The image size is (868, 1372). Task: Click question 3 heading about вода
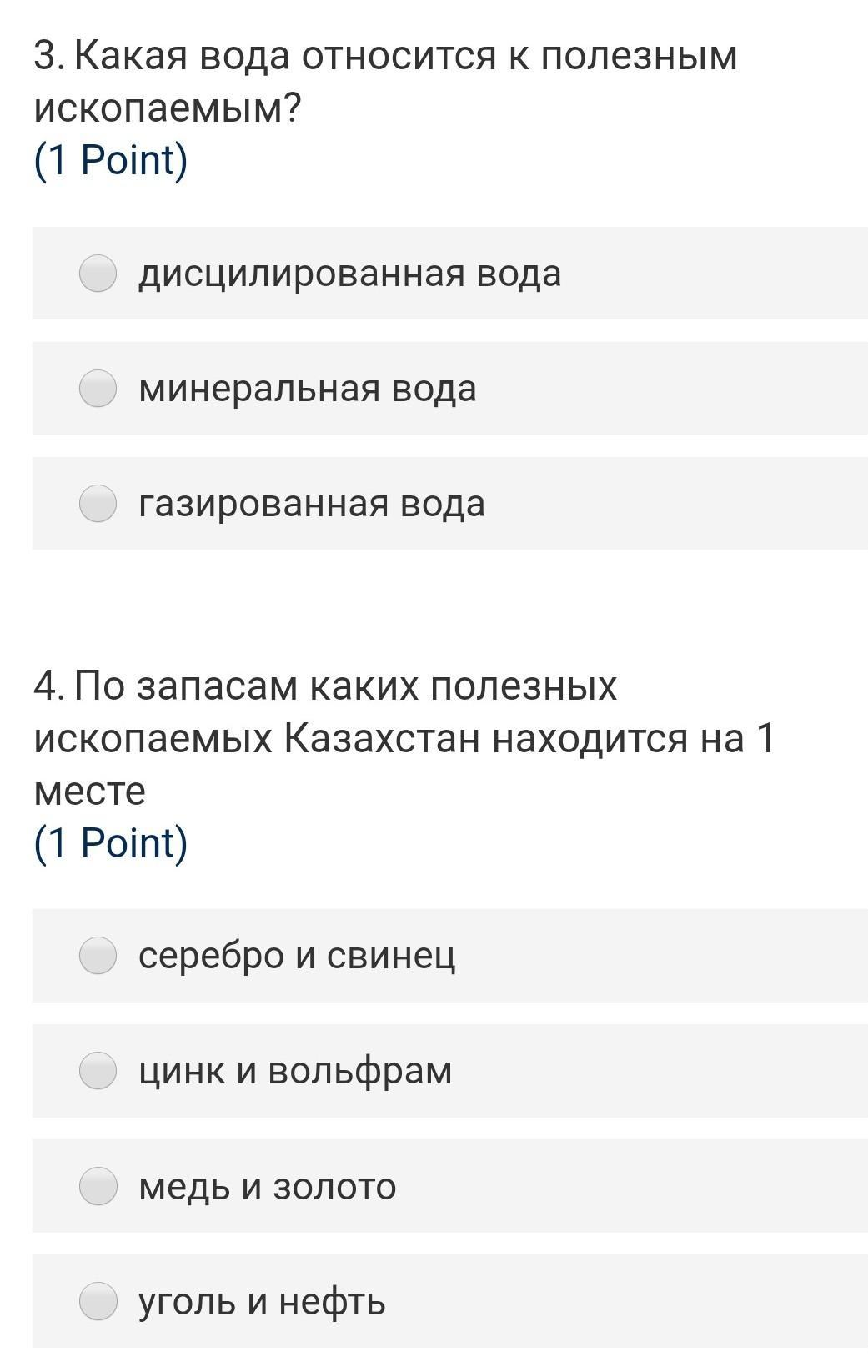tap(385, 57)
